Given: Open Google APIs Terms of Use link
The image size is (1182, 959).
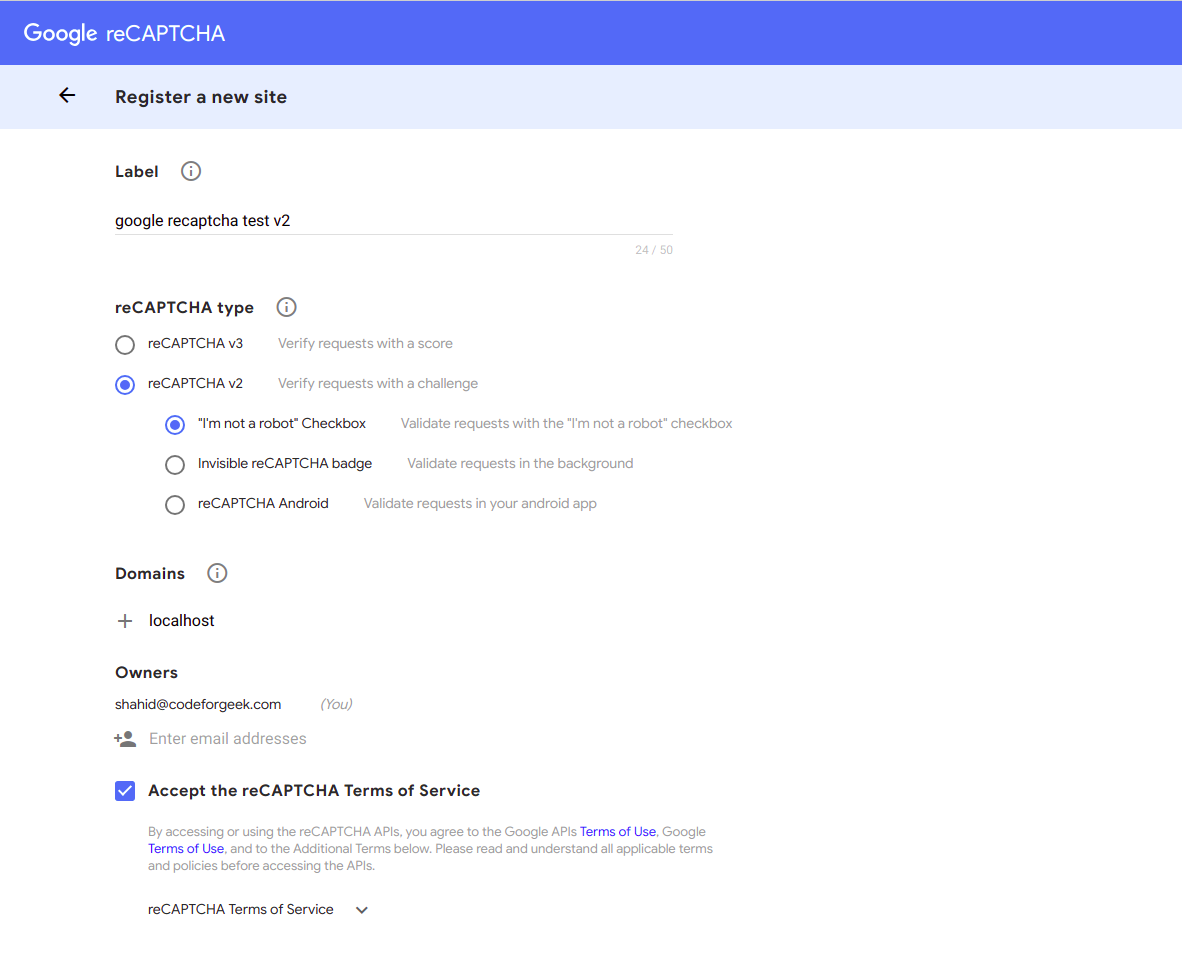Looking at the screenshot, I should point(617,832).
